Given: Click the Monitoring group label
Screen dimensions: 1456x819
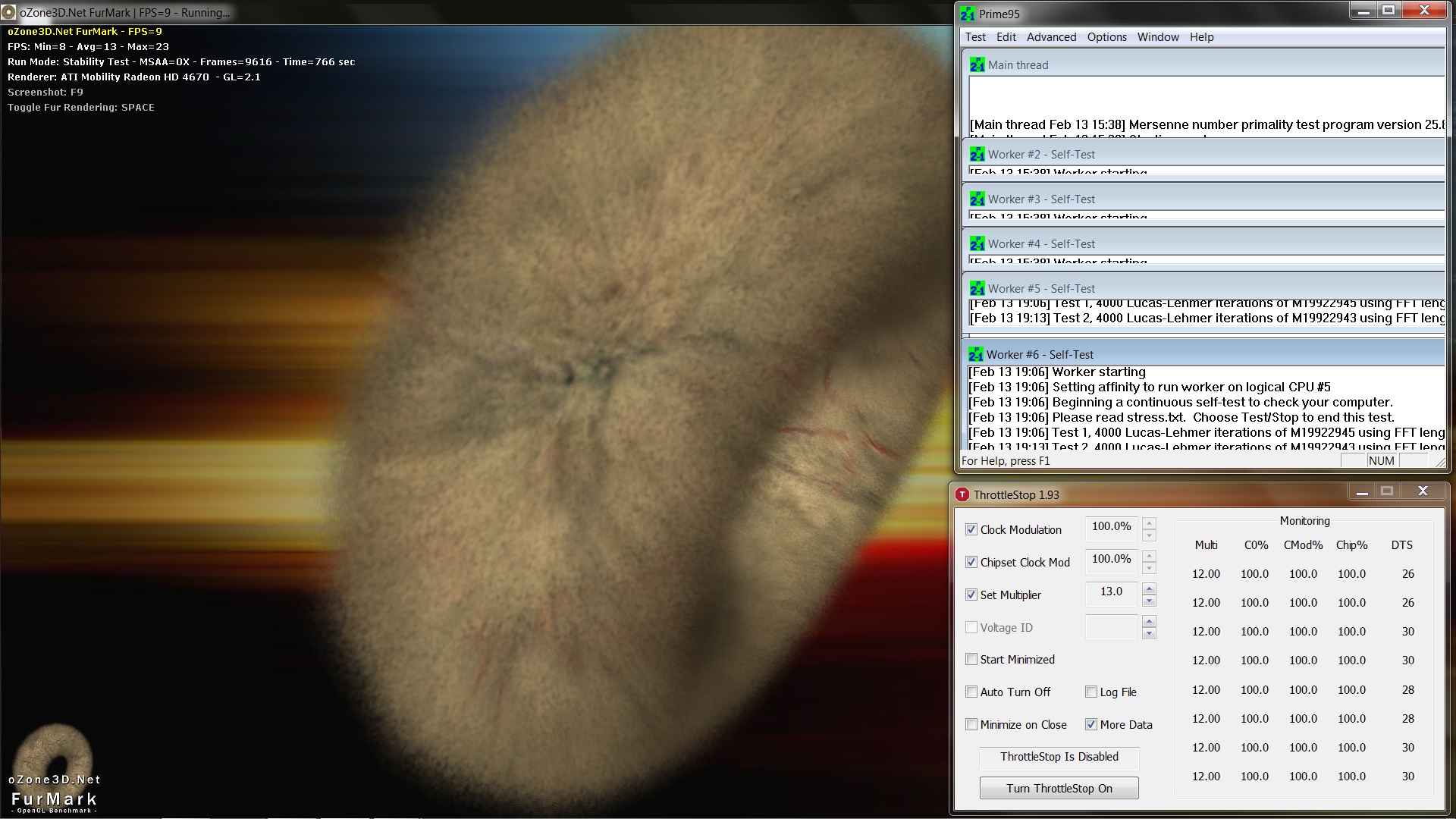Looking at the screenshot, I should click(x=1304, y=521).
